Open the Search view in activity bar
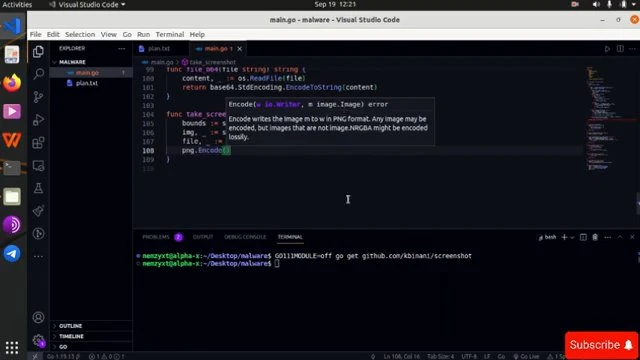Viewport: 640px width, 360px height. click(38, 74)
